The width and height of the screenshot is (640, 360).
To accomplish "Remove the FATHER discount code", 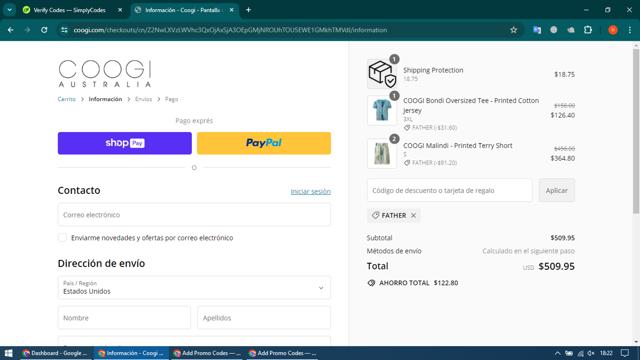I will (x=413, y=216).
